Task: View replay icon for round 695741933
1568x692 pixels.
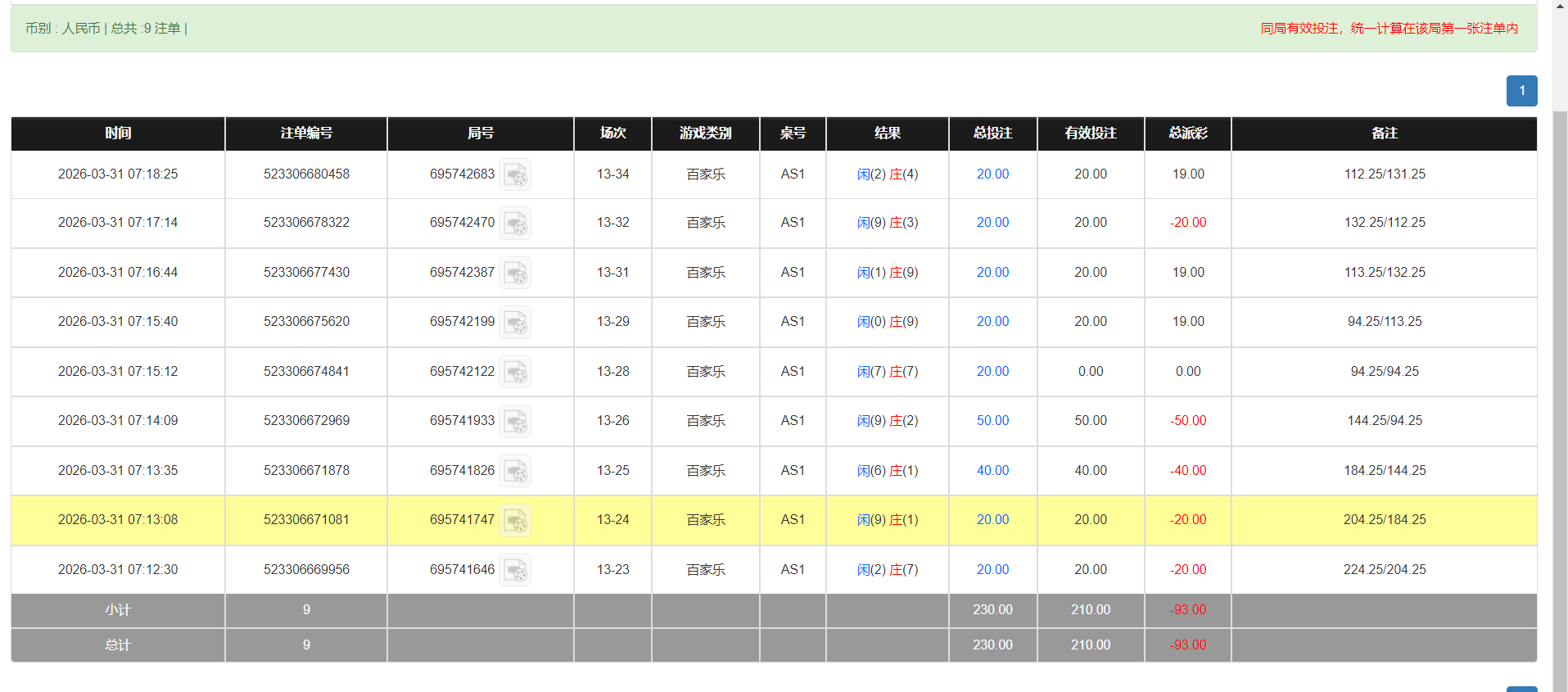Action: pos(515,421)
